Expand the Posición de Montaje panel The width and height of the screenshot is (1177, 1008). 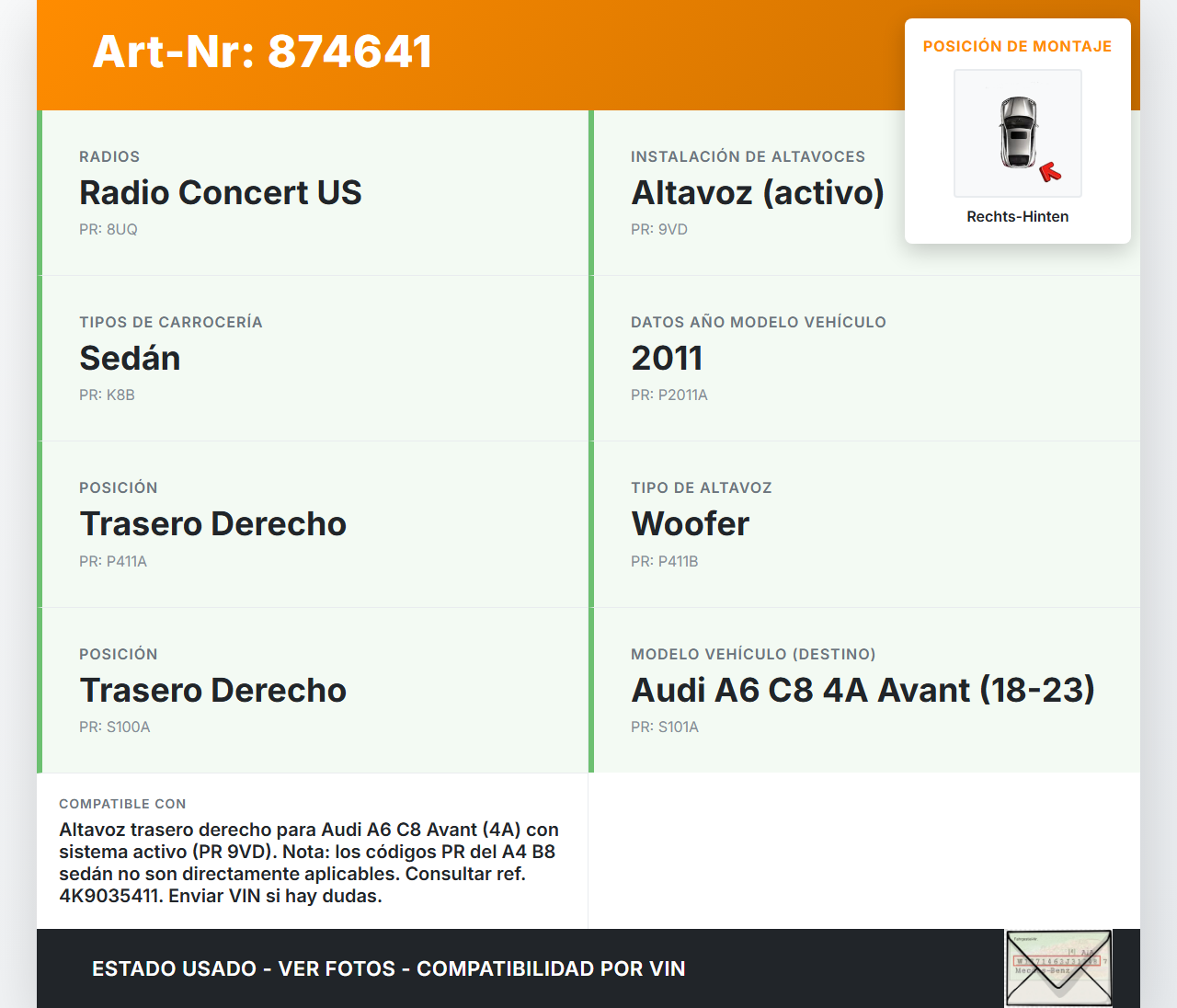tap(1017, 45)
